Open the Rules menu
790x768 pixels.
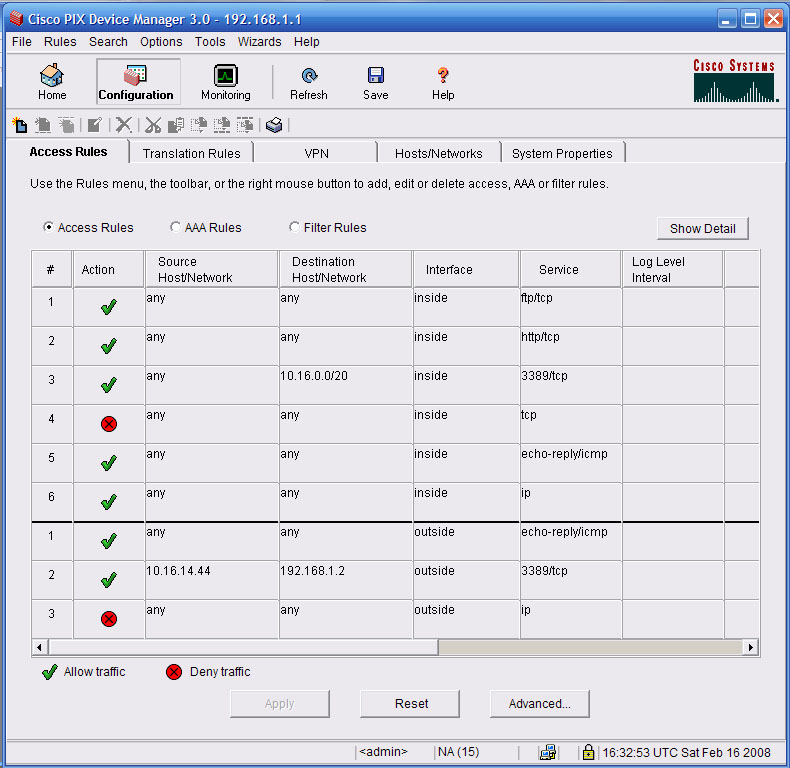click(60, 42)
